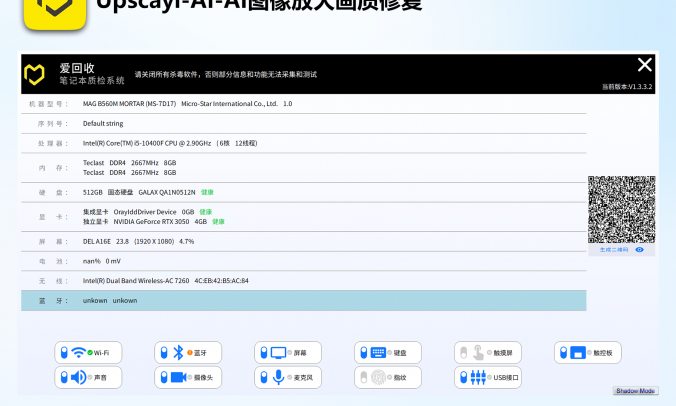Screen dimensions: 676x406
Task: Click the 'USB接口' label text
Action: coord(506,378)
